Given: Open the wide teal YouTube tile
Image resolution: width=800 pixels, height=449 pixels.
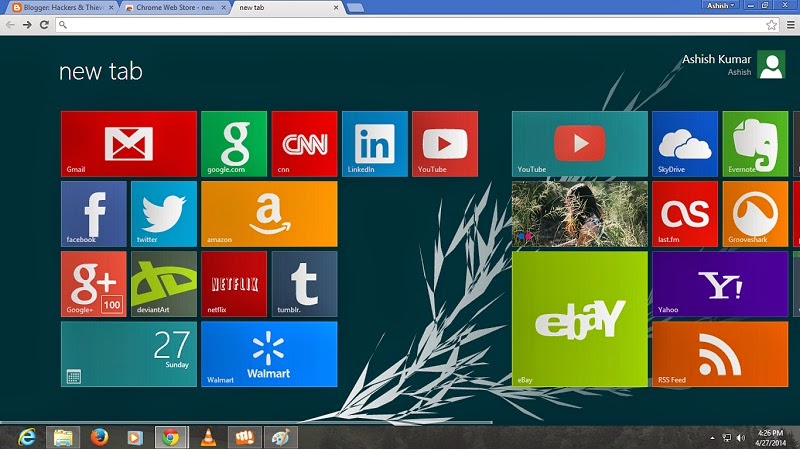Looking at the screenshot, I should [580, 144].
